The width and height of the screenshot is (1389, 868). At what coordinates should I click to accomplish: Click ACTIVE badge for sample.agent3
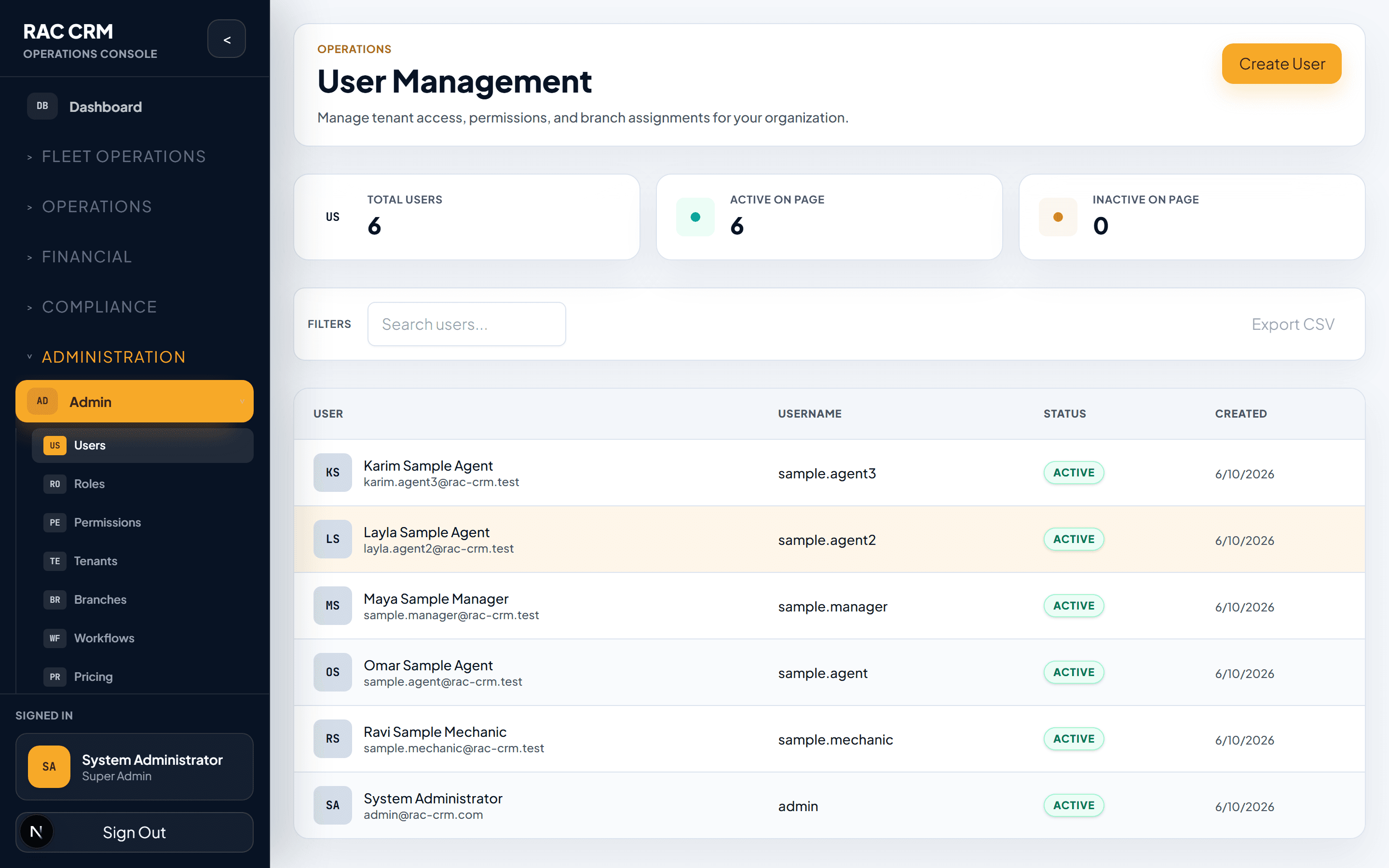[x=1074, y=473]
